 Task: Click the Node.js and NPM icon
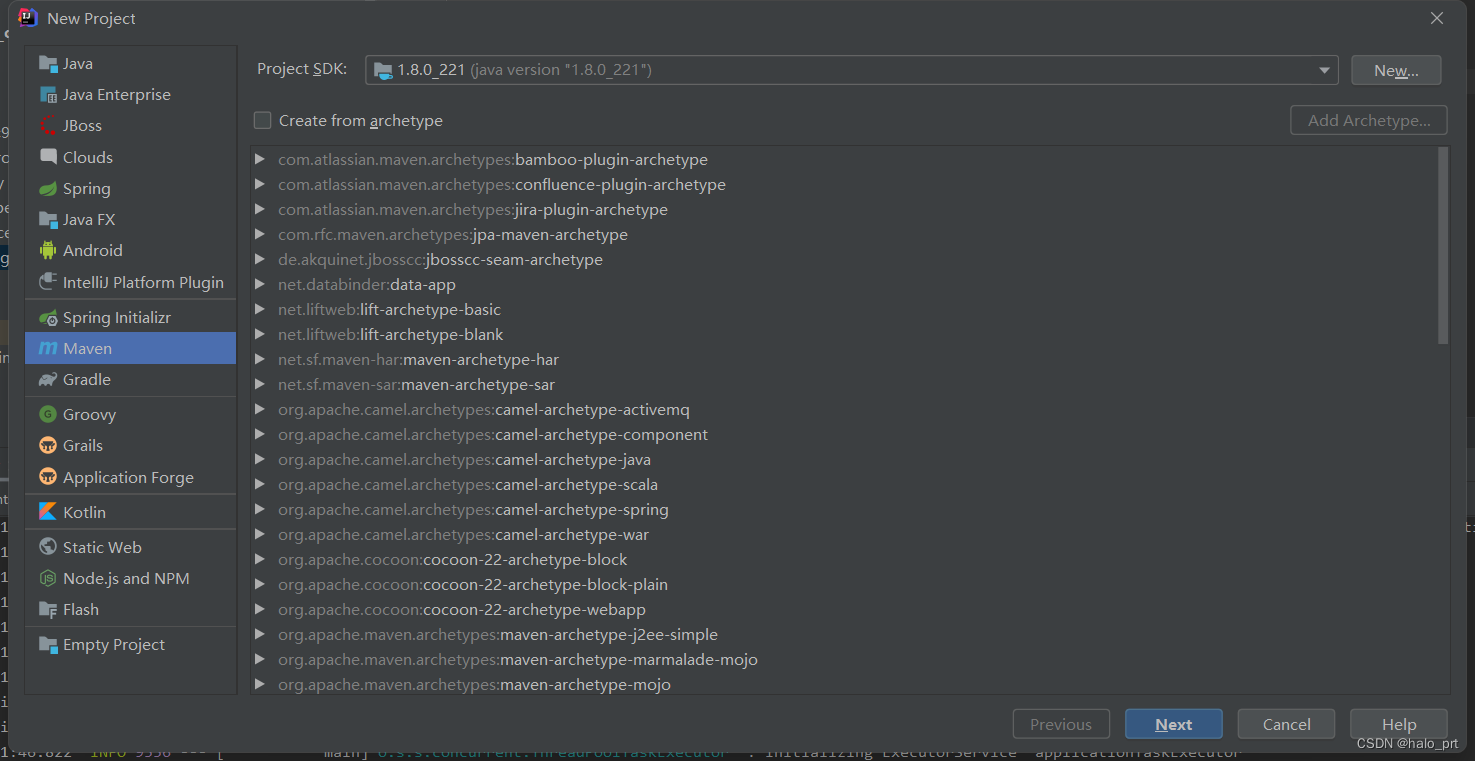tap(48, 579)
